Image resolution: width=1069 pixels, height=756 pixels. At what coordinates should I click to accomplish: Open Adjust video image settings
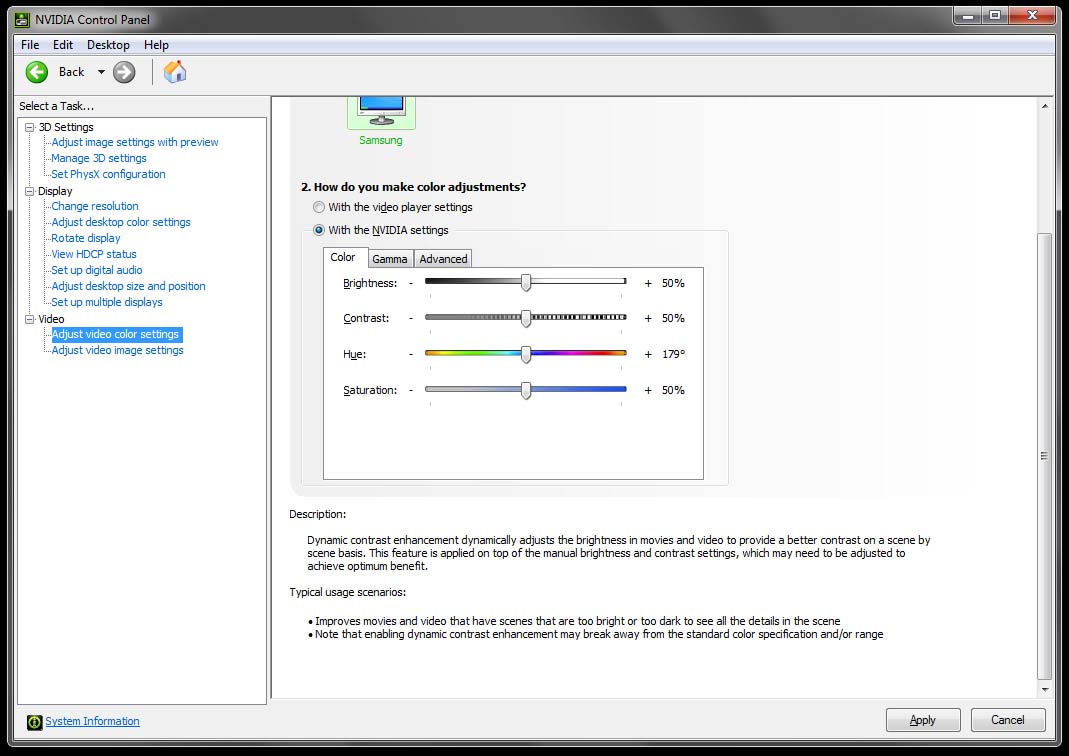click(x=117, y=350)
